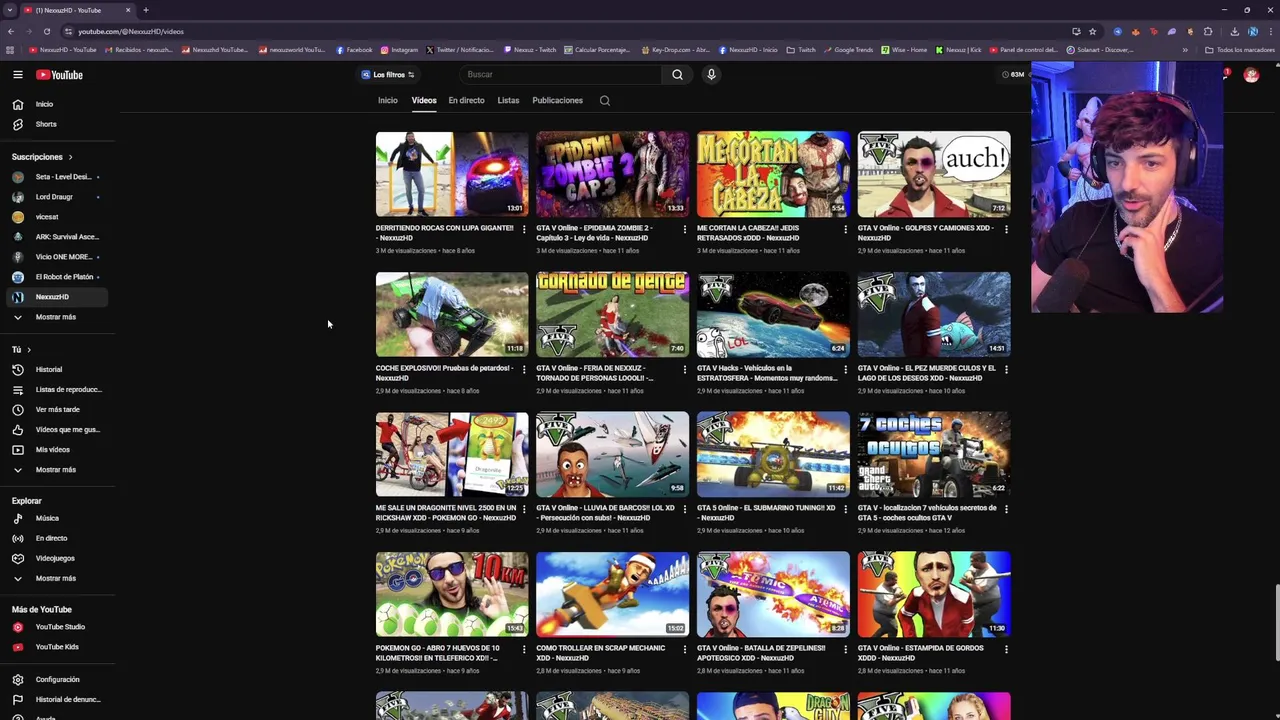
Task: Open options for ME CORTAN LA CABEZA video
Action: (845, 229)
